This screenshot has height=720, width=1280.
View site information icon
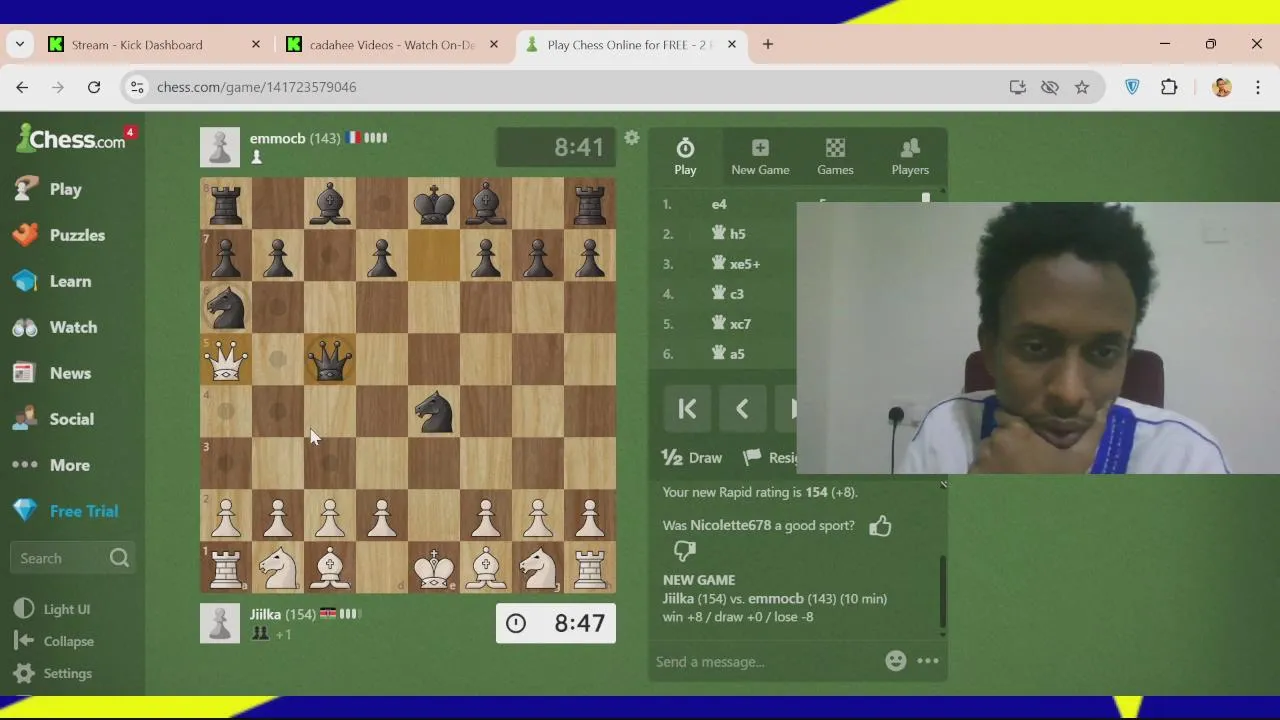coord(138,87)
